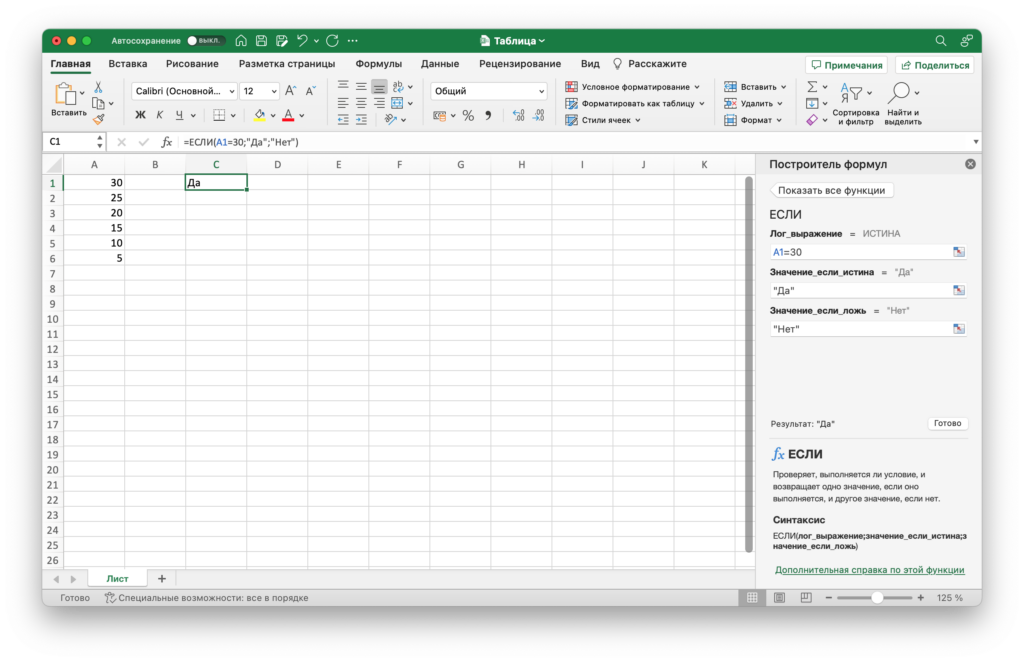Screen dimensions: 1024x662
Task: Click the red font color button
Action: tap(288, 116)
